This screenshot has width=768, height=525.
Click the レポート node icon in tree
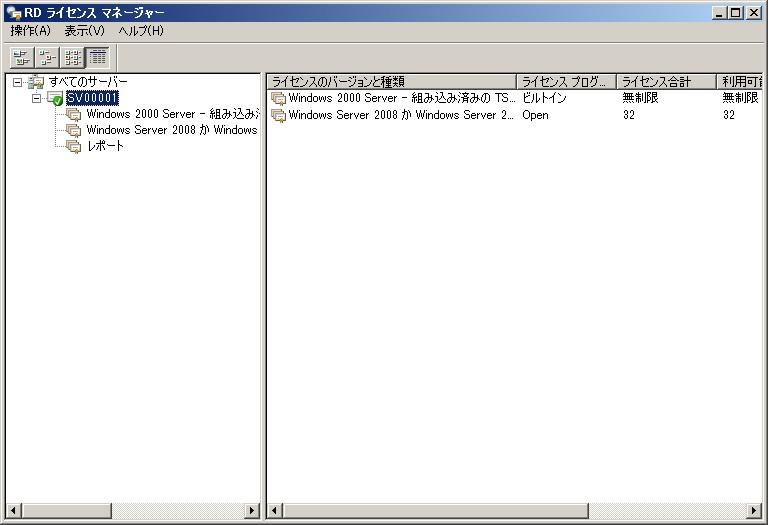(x=73, y=146)
